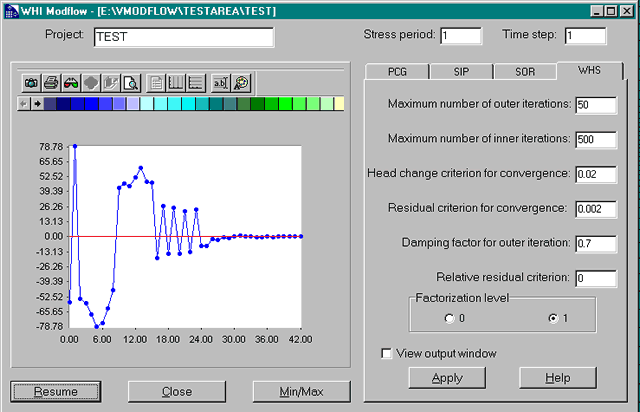The image size is (640, 412).
Task: Switch to the SIP solver tab
Action: [x=461, y=72]
